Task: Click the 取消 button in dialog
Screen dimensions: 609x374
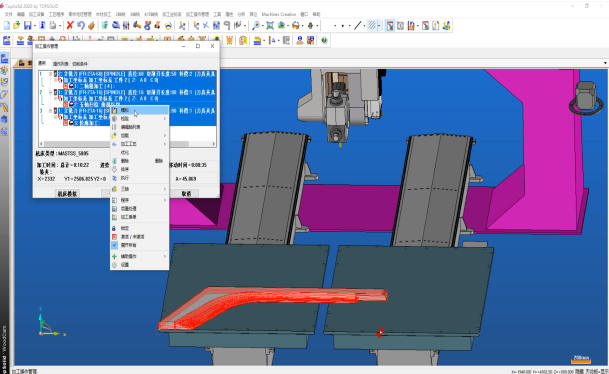Action: tap(186, 194)
